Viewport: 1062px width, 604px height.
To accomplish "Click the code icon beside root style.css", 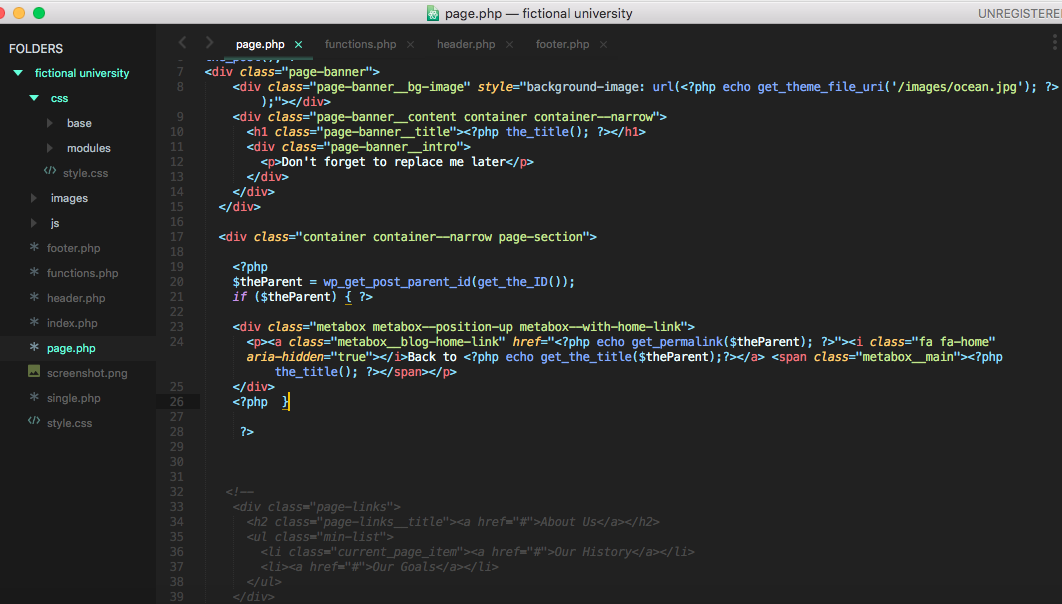I will 34,420.
